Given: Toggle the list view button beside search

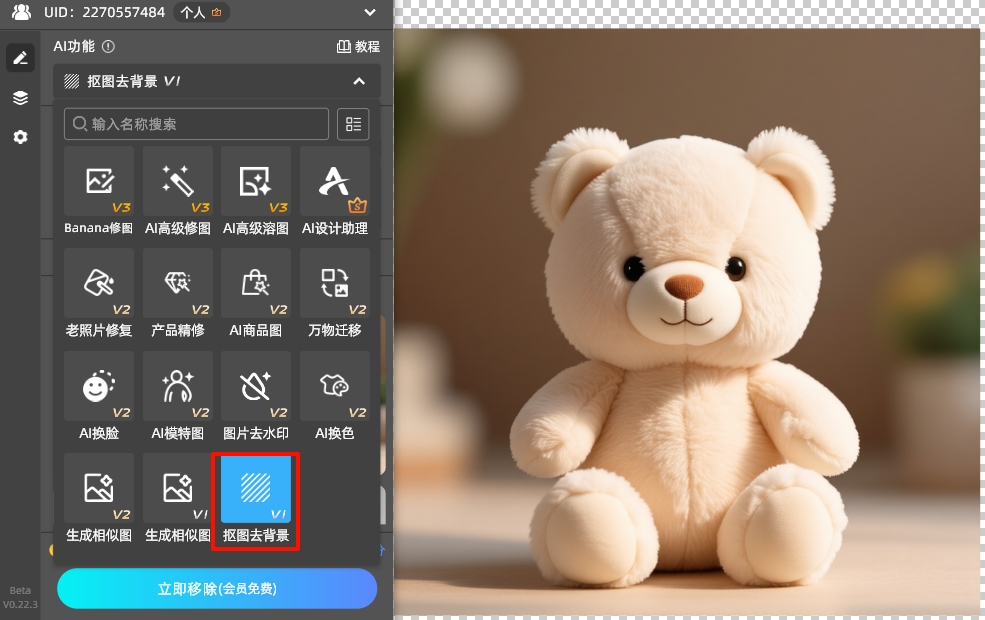Looking at the screenshot, I should coord(353,124).
